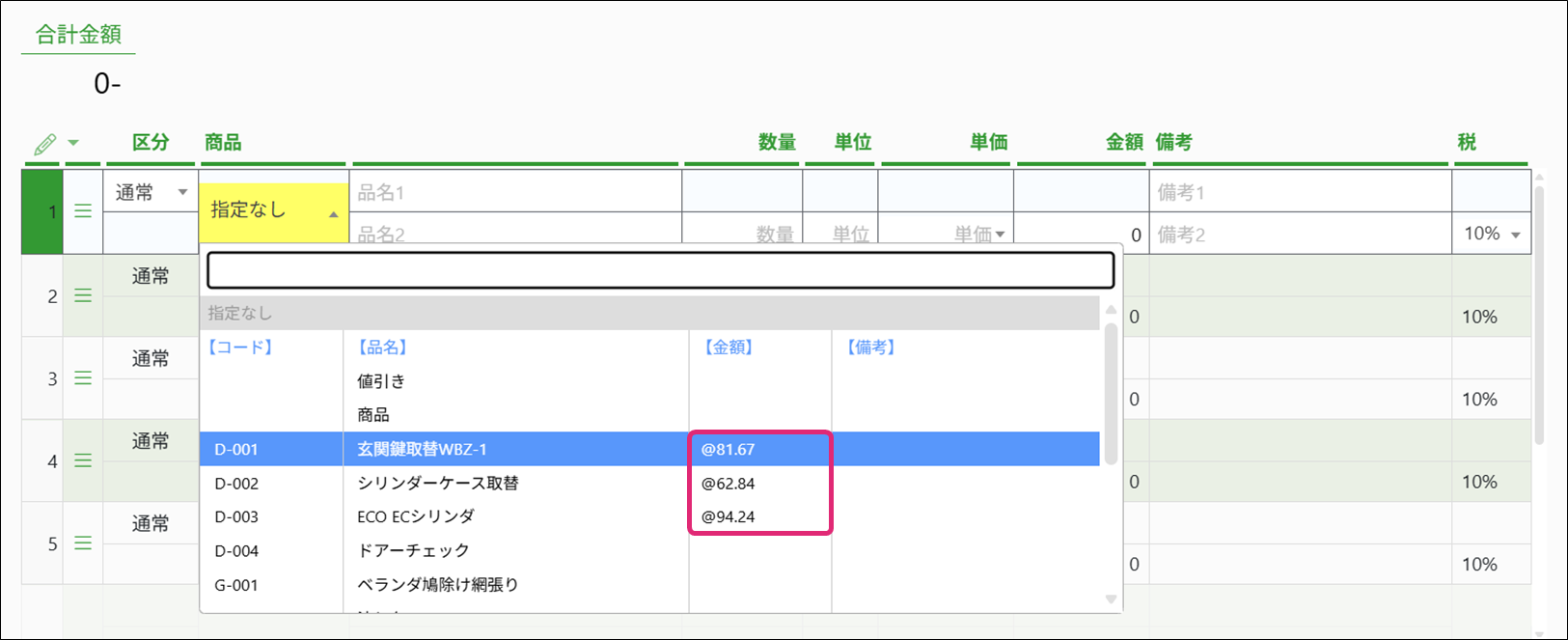The image size is (1568, 640).
Task: Click row 4 hamburger menu icon
Action: 83,461
